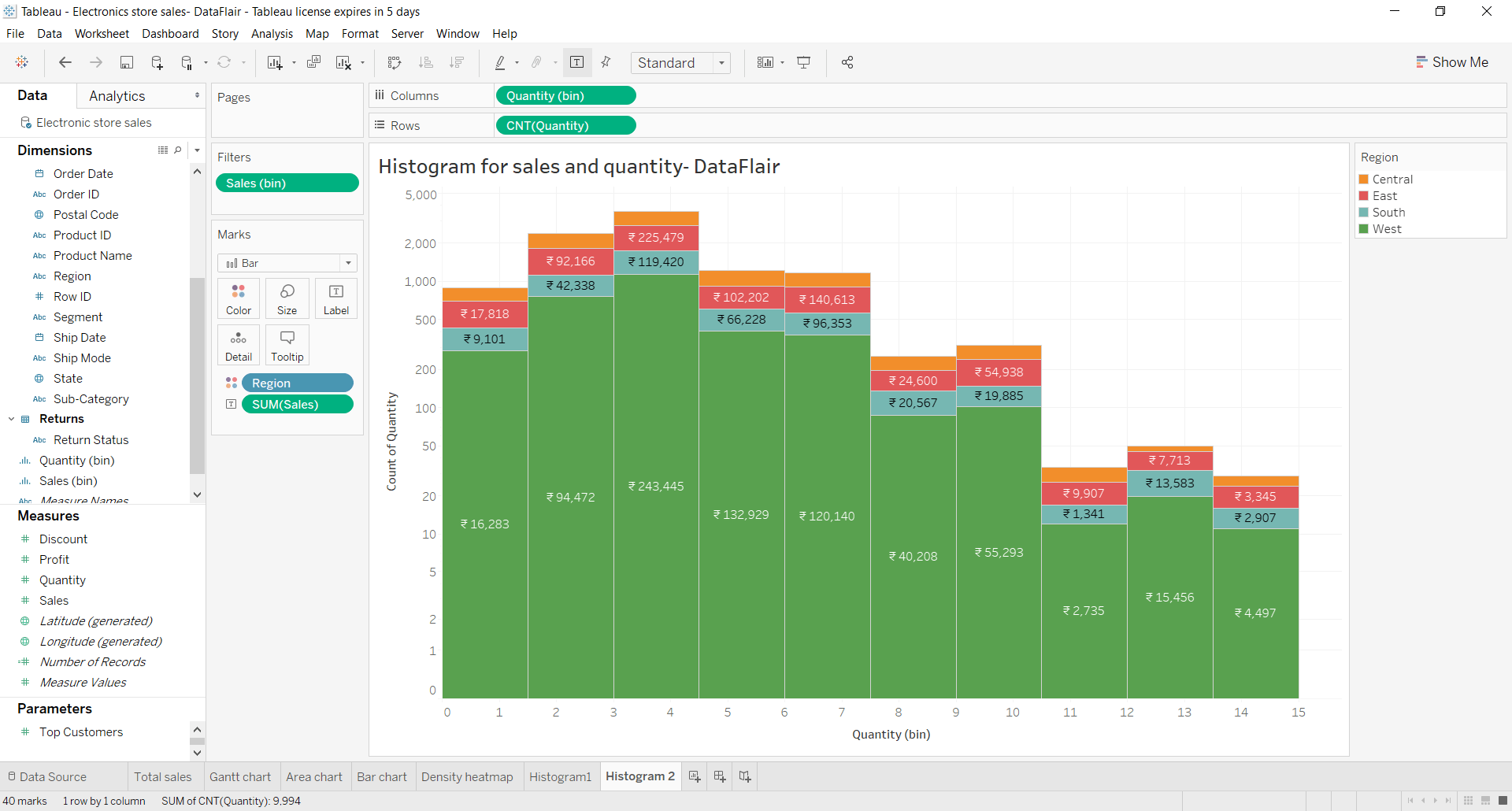
Task: Expand the Dimensions pane options arrow
Action: (197, 150)
